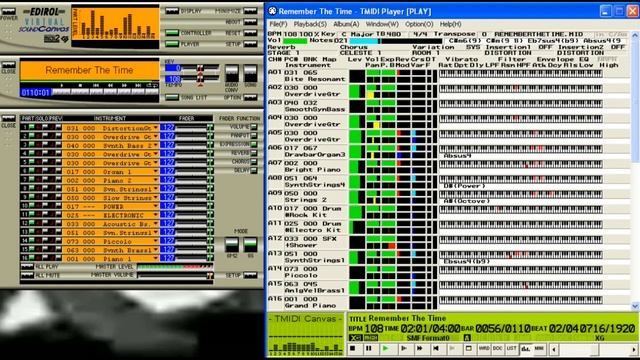
Task: Click the AUDIO CONV button in Edirol
Action: tap(231, 74)
